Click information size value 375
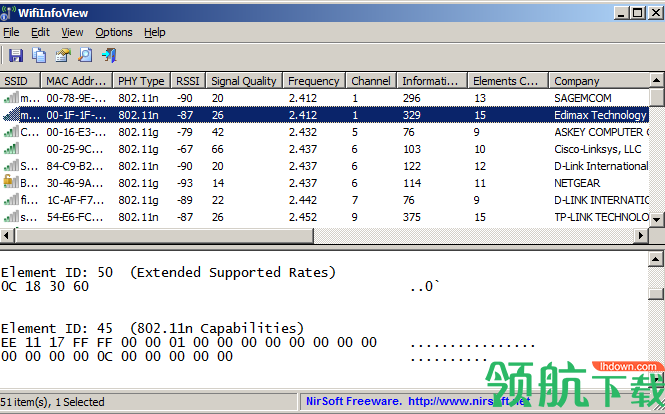This screenshot has height=414, width=665. pos(412,217)
